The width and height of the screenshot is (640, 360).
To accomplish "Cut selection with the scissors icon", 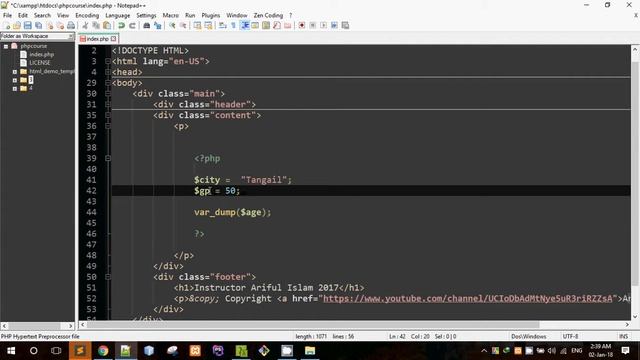I will coord(85,25).
